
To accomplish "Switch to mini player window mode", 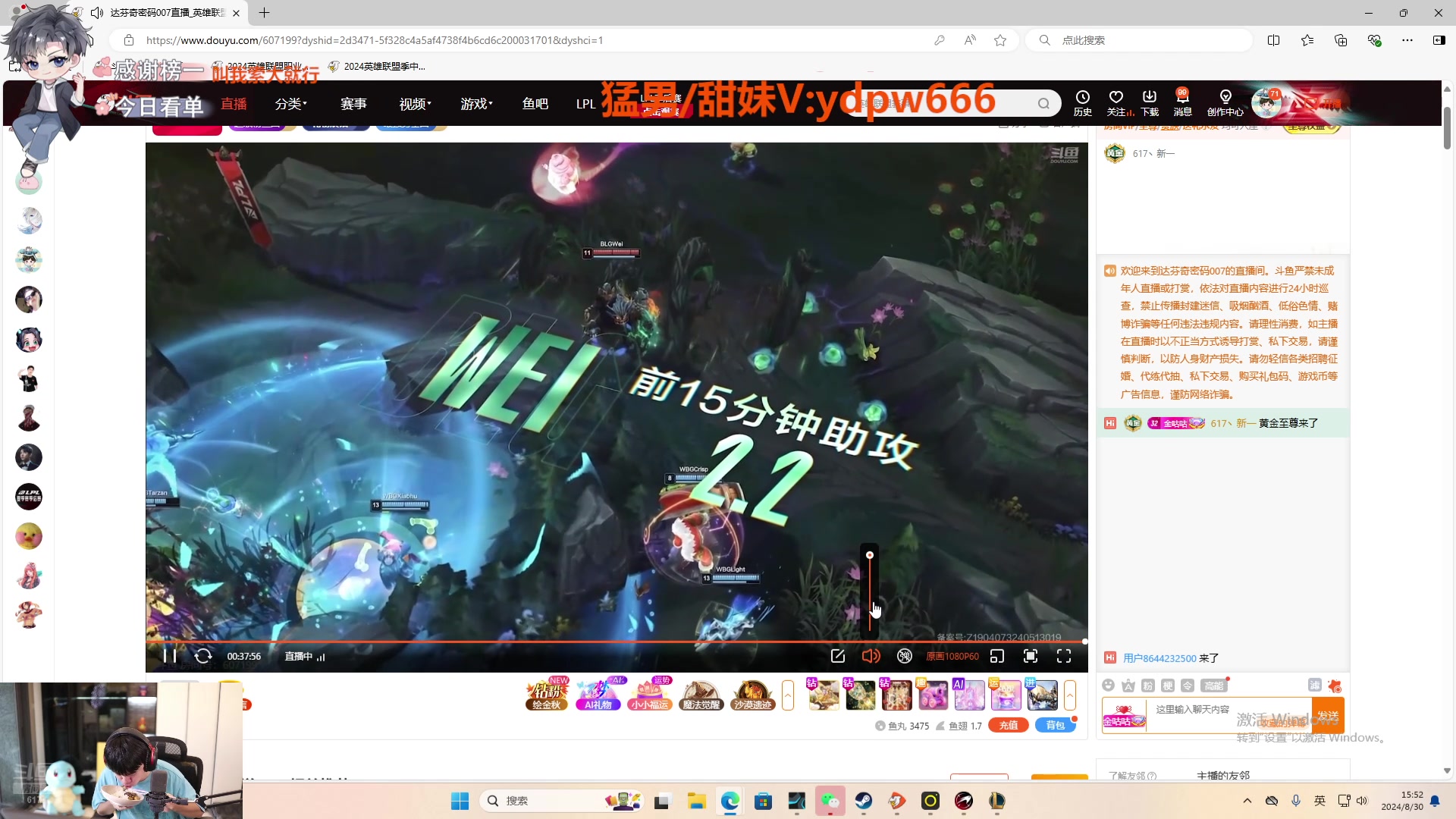I will click(x=997, y=656).
